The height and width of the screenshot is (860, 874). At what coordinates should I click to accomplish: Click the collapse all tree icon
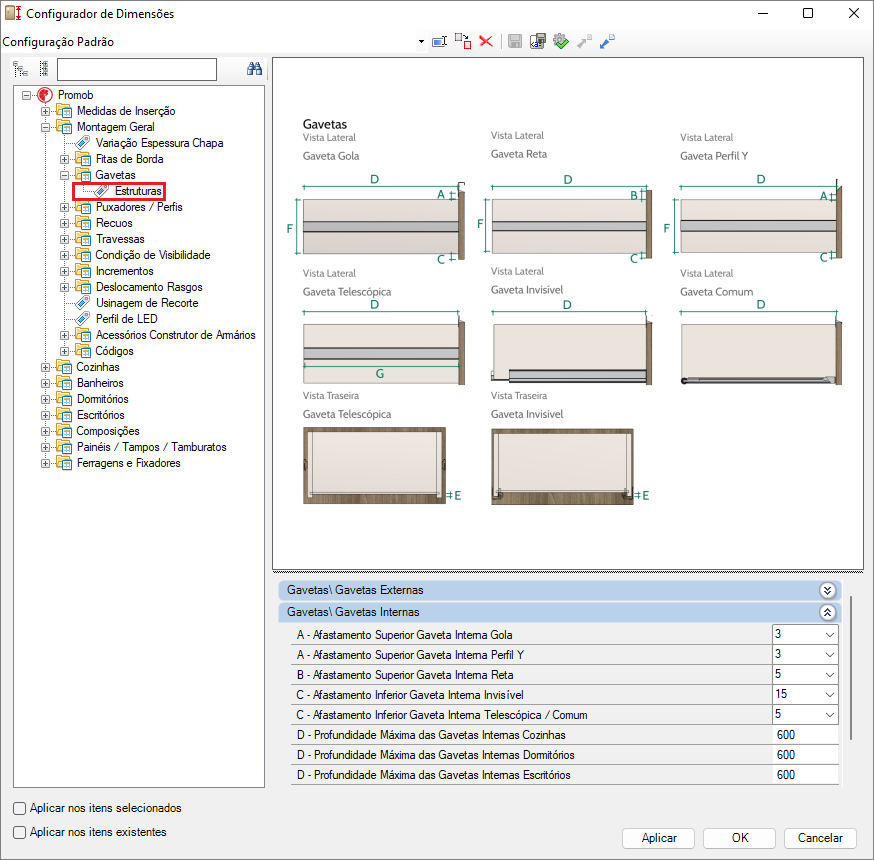pos(43,69)
